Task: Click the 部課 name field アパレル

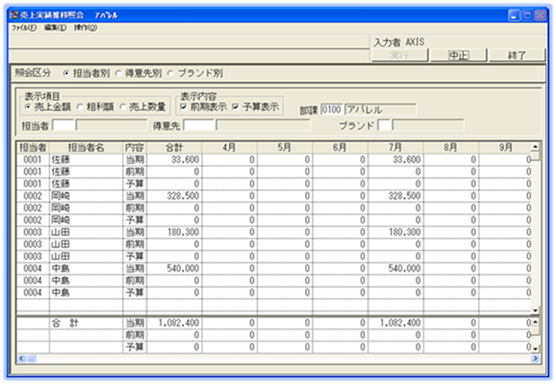Action: (x=380, y=110)
